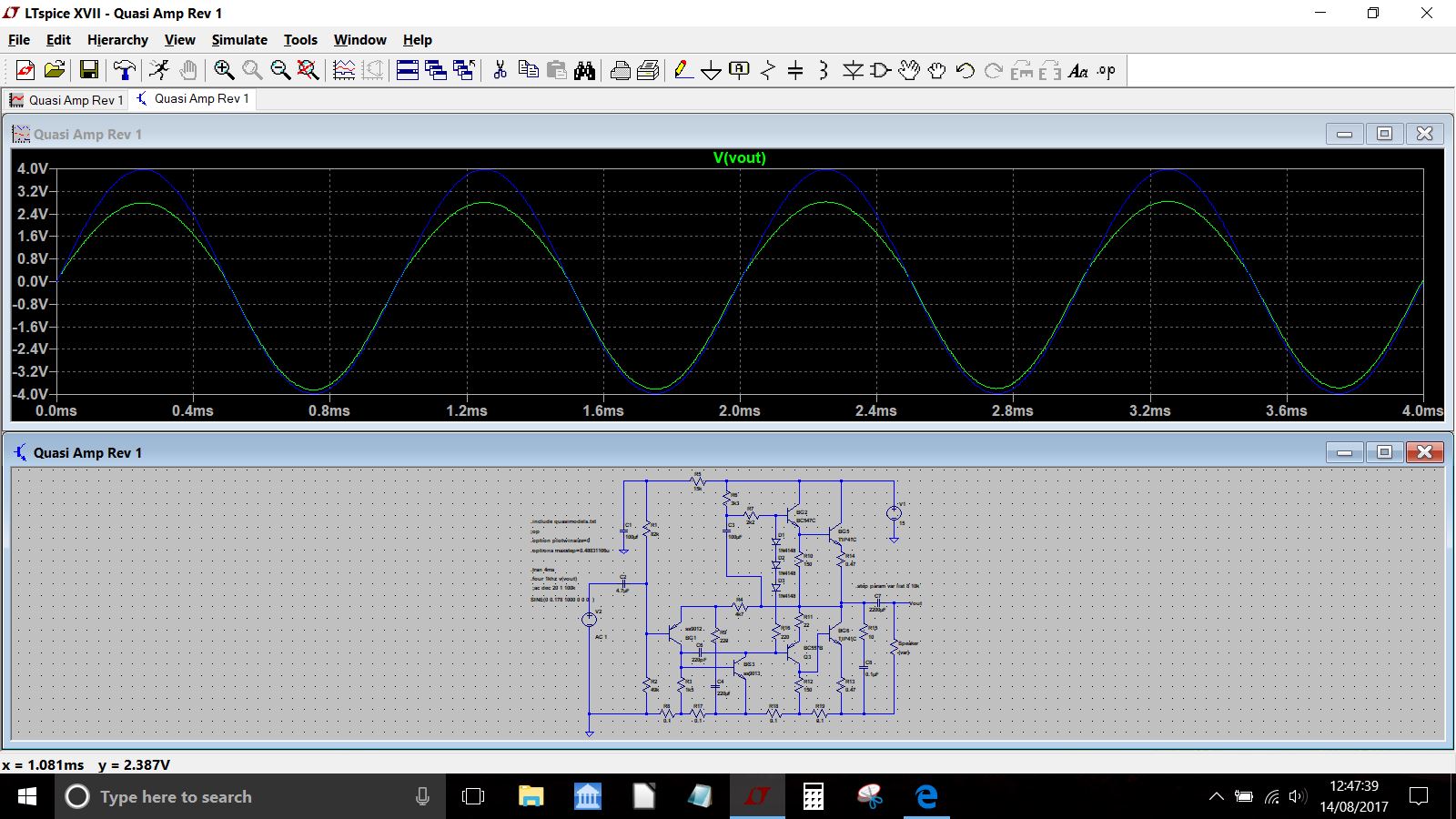Select the Cut scissors tool

point(500,70)
